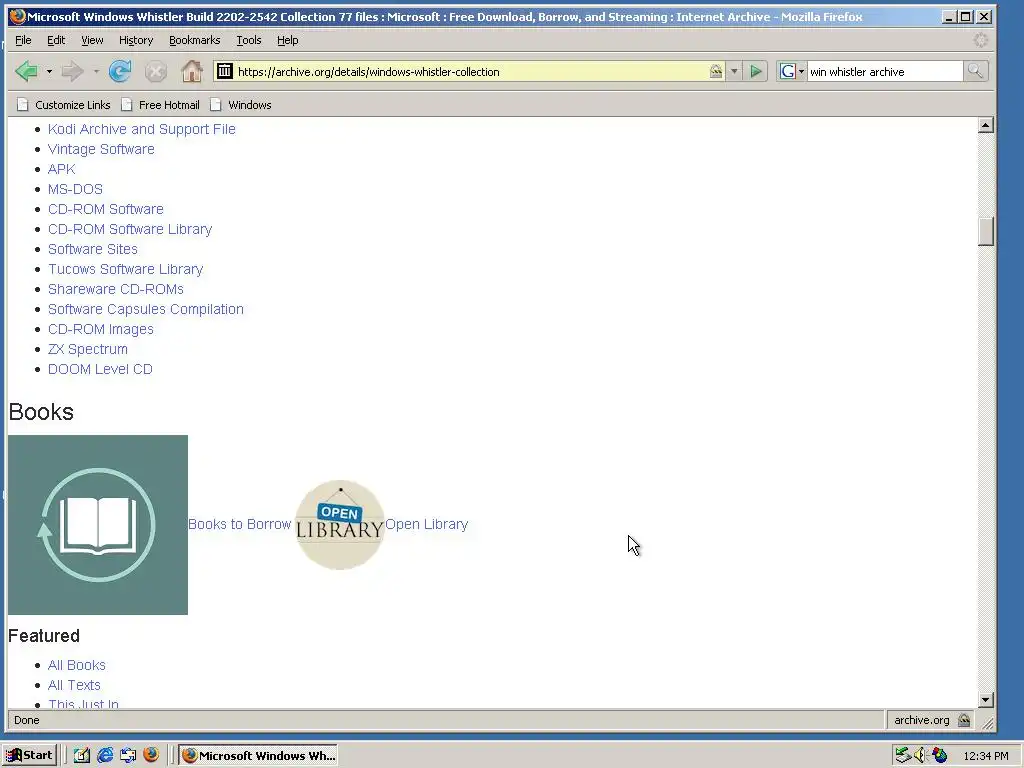Image resolution: width=1024 pixels, height=768 pixels.
Task: Open the Windows bookmark
Action: pyautogui.click(x=241, y=104)
